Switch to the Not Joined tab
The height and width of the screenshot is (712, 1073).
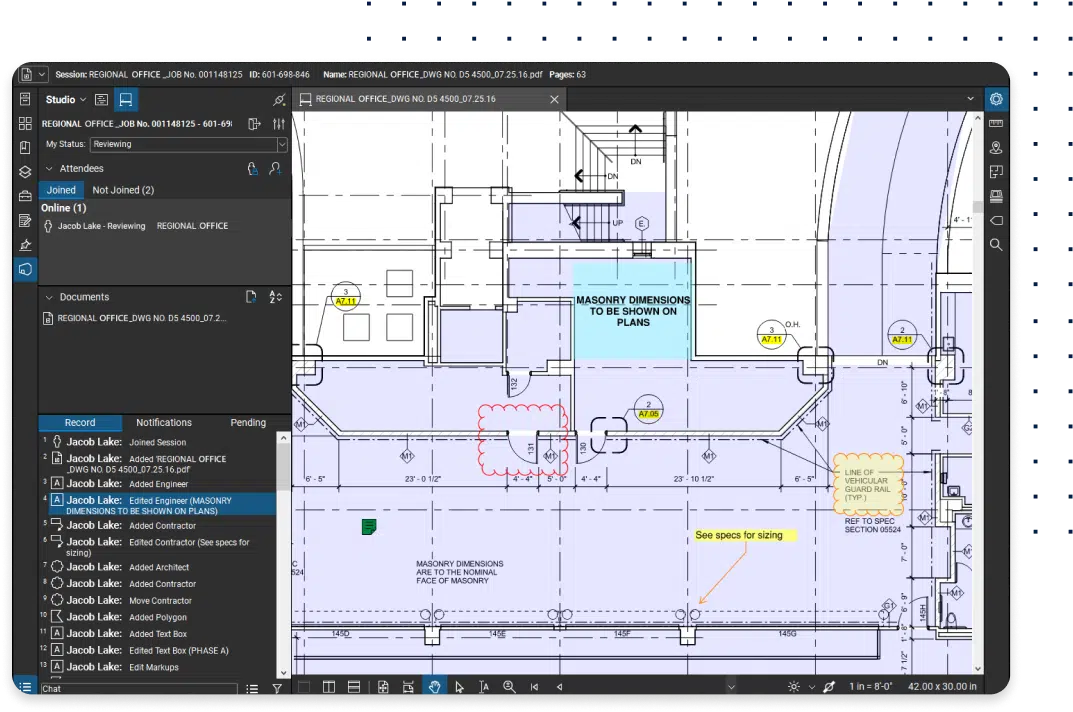[x=123, y=190]
